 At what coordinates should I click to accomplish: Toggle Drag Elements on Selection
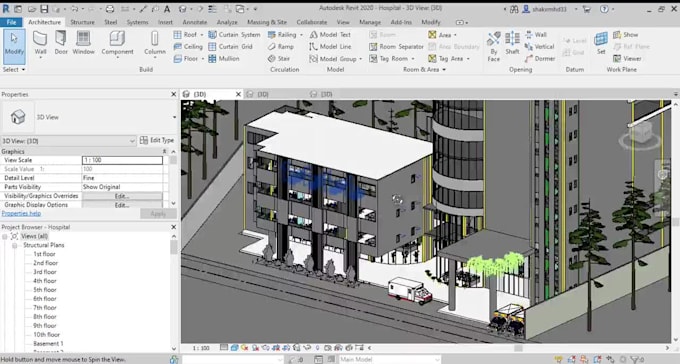coord(611,359)
